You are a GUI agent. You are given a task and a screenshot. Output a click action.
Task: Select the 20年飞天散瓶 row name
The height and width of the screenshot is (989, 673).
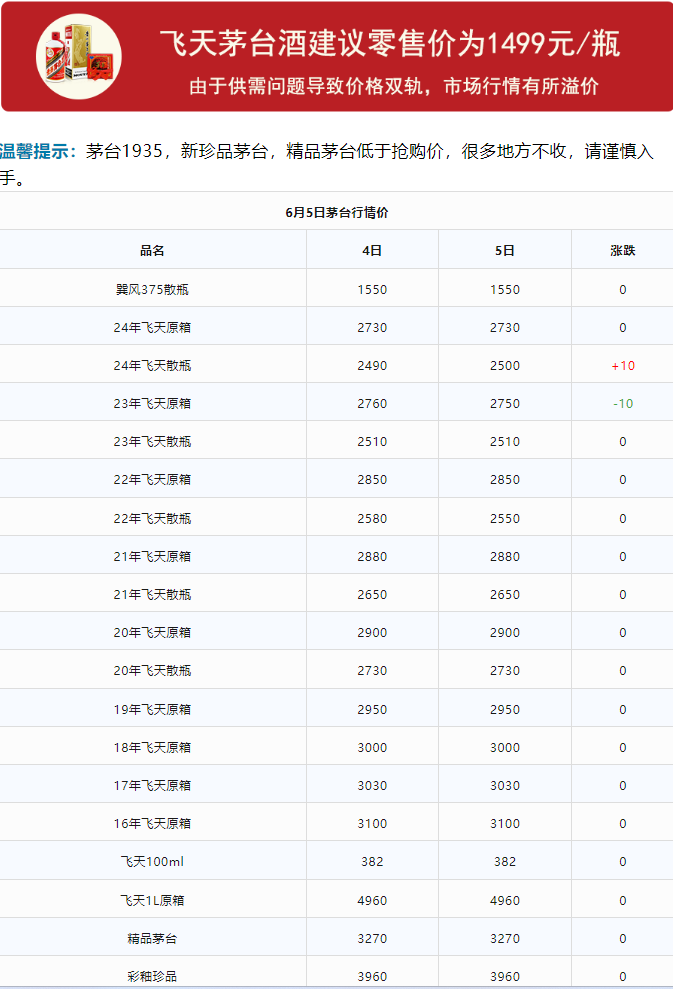tap(152, 670)
